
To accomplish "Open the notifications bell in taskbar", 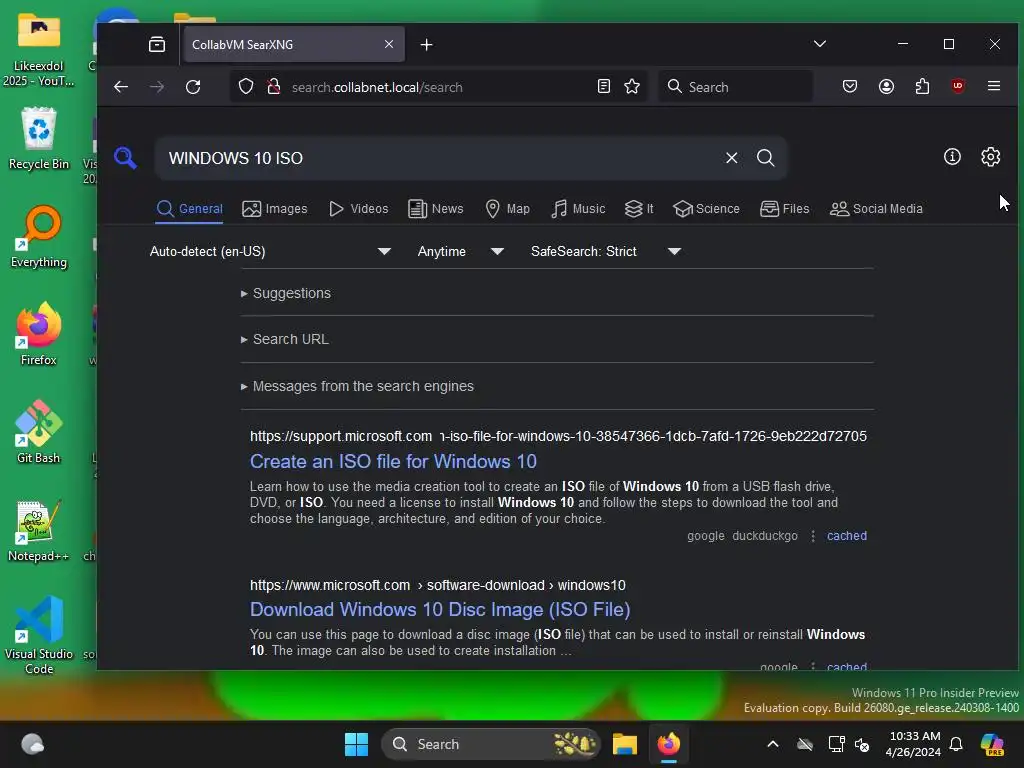I will pyautogui.click(x=956, y=744).
